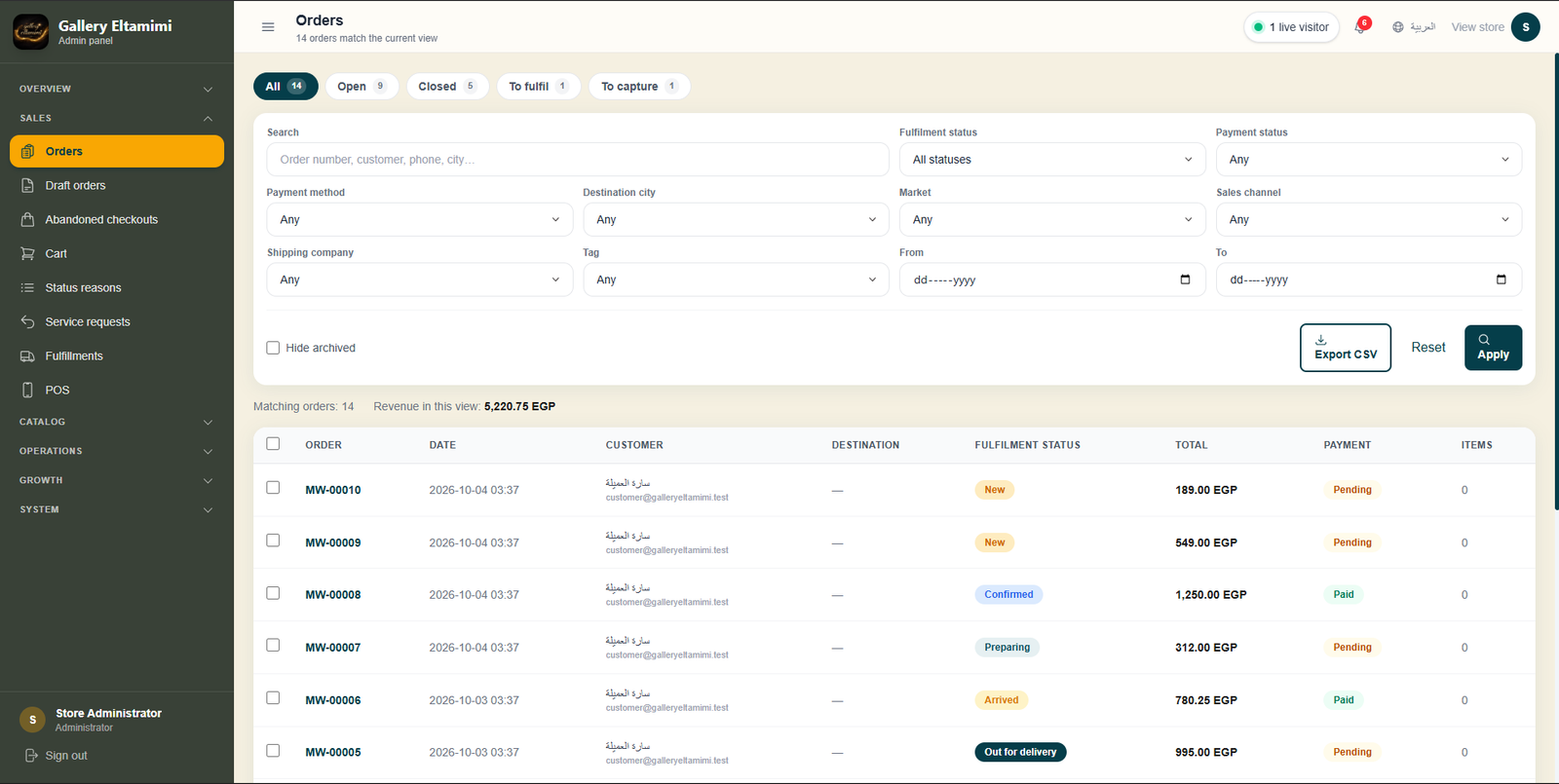The height and width of the screenshot is (784, 1559).
Task: Click the Export CSV button
Action: pyautogui.click(x=1346, y=348)
